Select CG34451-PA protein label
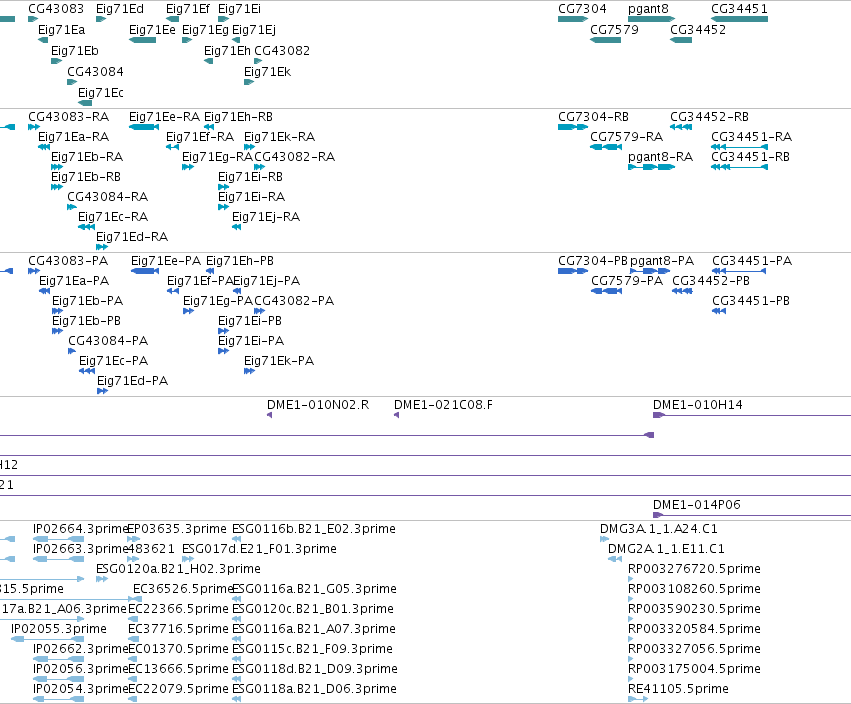 point(752,261)
